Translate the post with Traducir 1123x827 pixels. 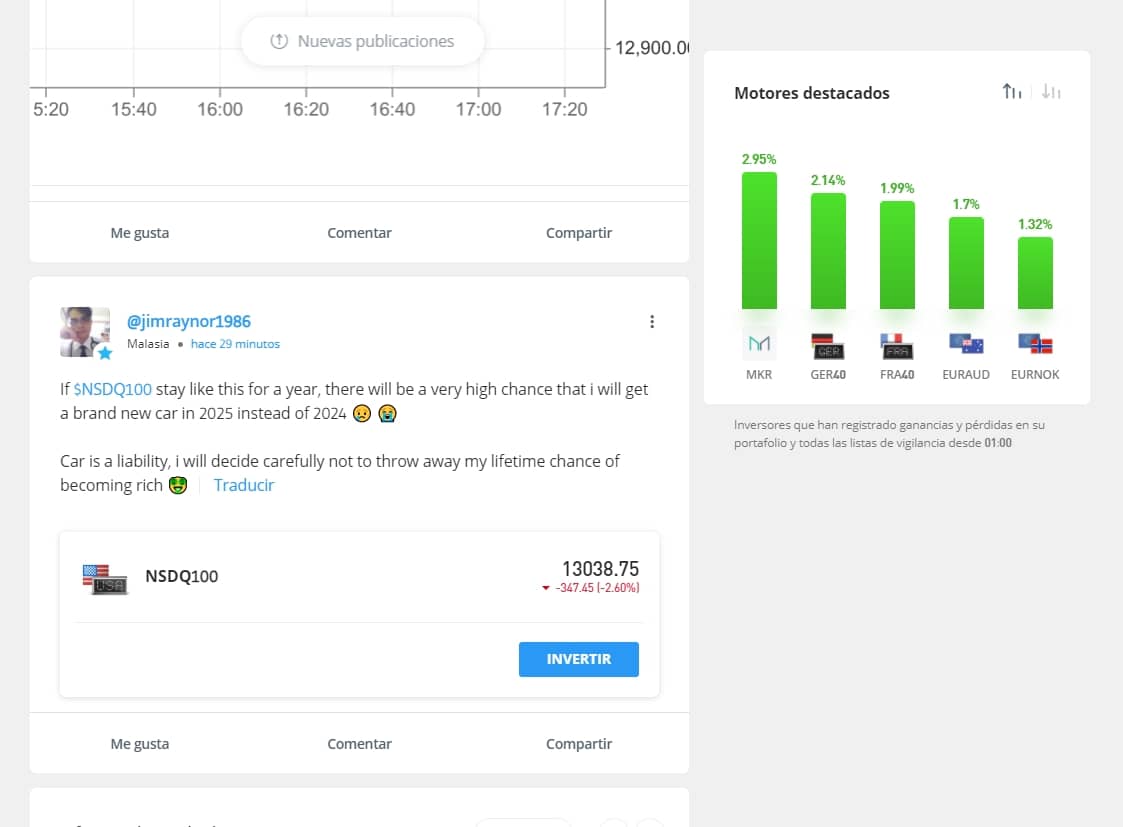[x=244, y=485]
